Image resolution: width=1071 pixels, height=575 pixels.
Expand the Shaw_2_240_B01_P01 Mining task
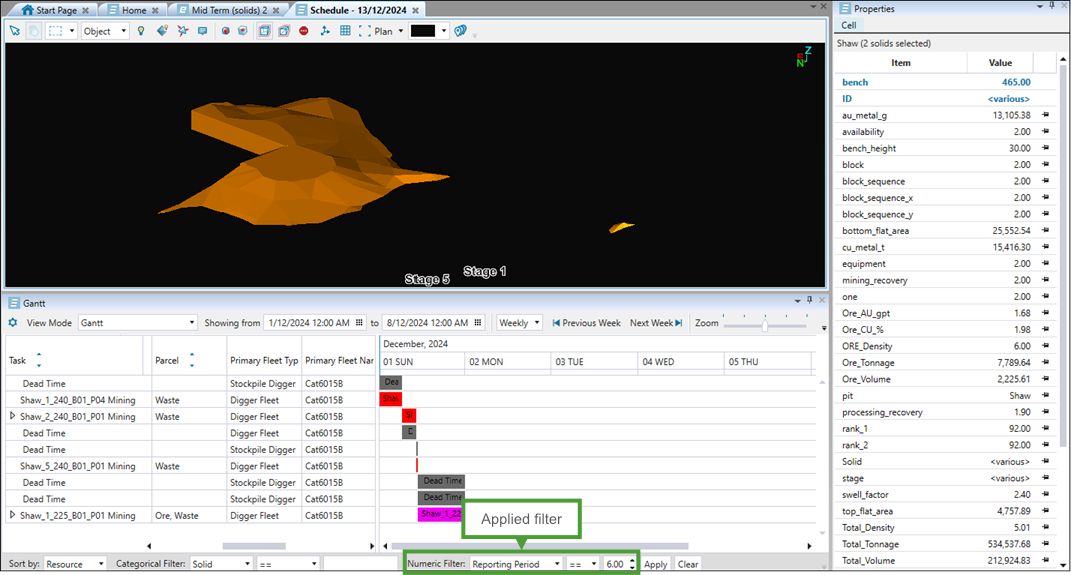click(x=12, y=417)
